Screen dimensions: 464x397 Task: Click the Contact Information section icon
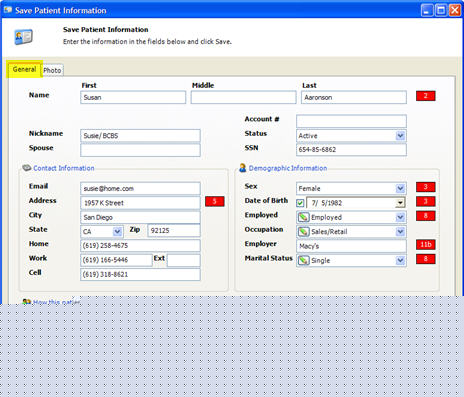point(27,168)
